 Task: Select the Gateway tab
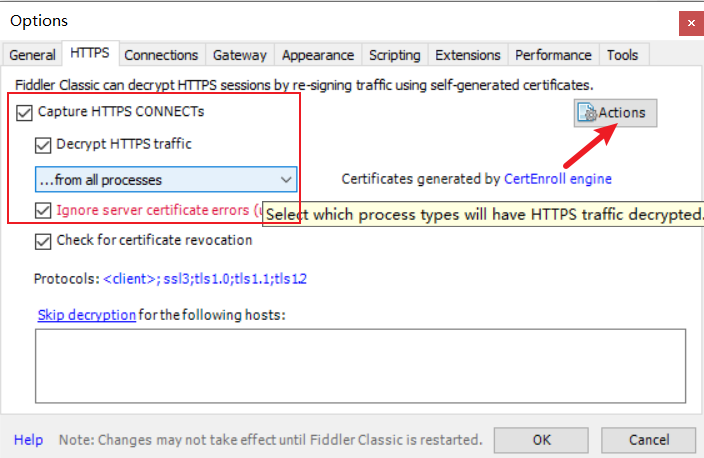coord(240,55)
